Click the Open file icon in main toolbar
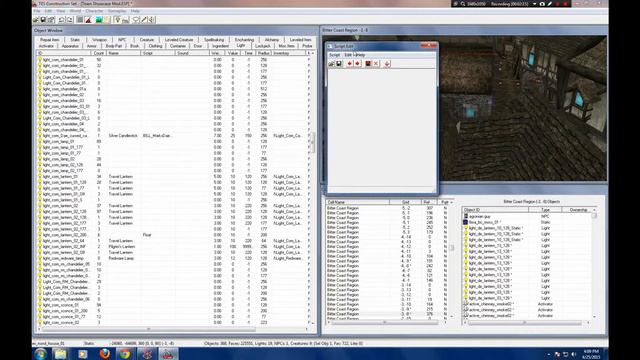This screenshot has height=360, width=640. [x=36, y=20]
